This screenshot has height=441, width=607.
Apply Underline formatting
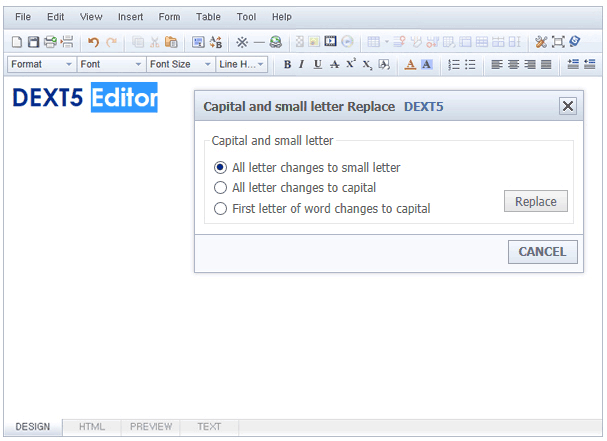(318, 64)
